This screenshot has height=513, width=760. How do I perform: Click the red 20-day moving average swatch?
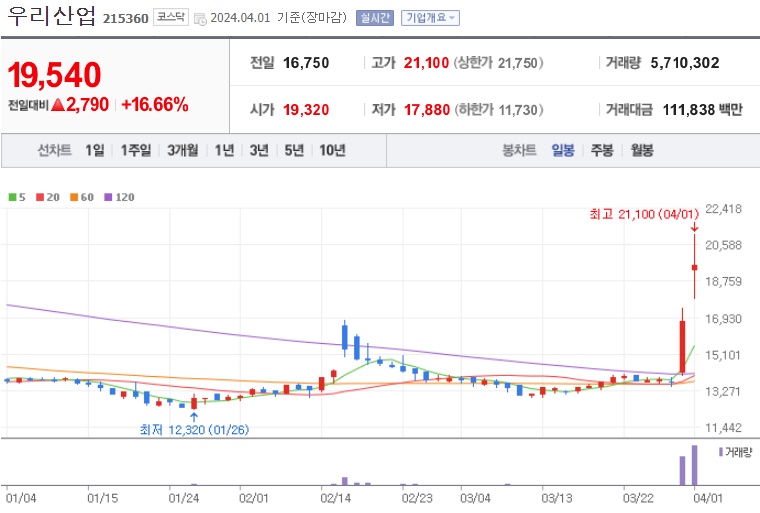pyautogui.click(x=40, y=197)
